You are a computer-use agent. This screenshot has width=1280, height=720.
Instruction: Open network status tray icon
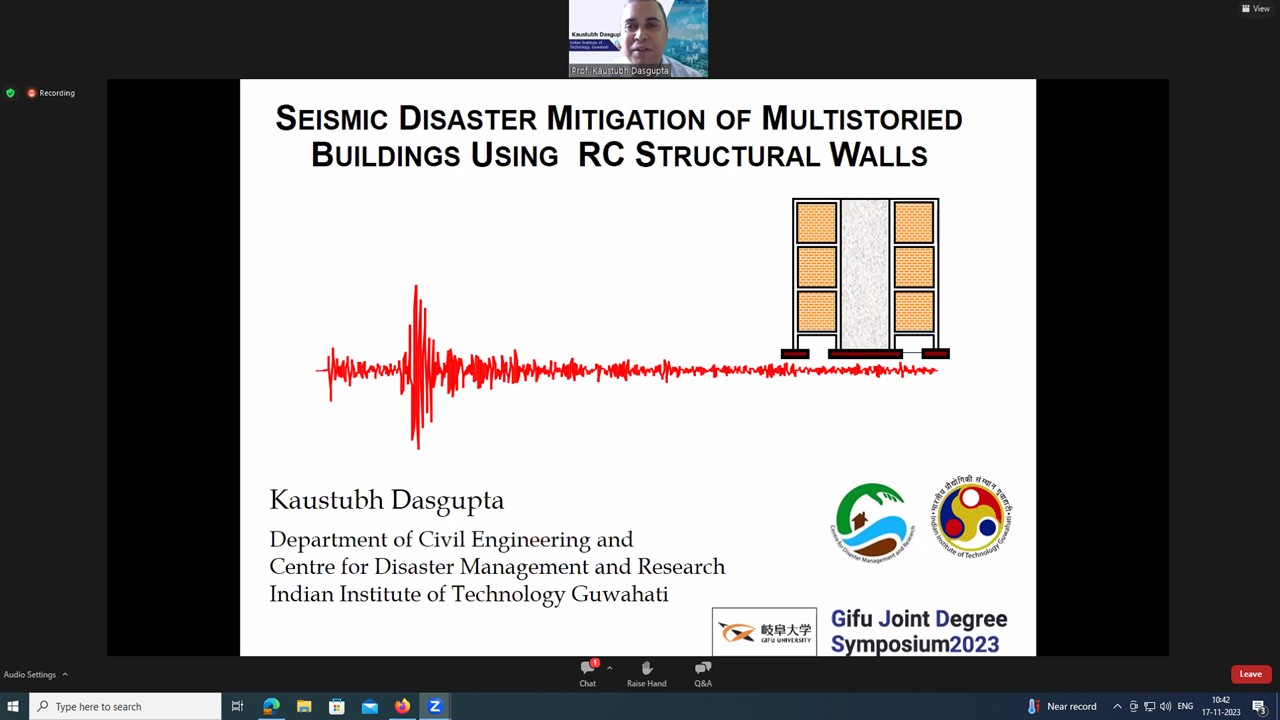pyautogui.click(x=1149, y=706)
